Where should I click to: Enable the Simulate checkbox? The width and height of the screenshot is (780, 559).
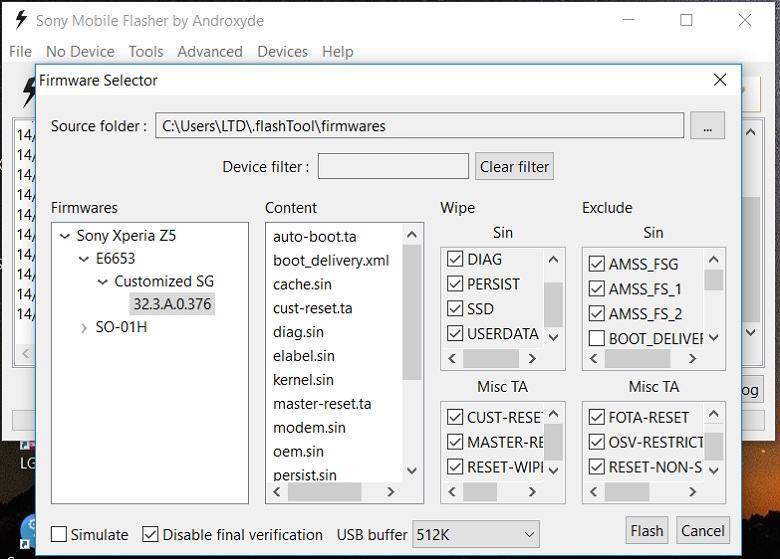[59, 535]
